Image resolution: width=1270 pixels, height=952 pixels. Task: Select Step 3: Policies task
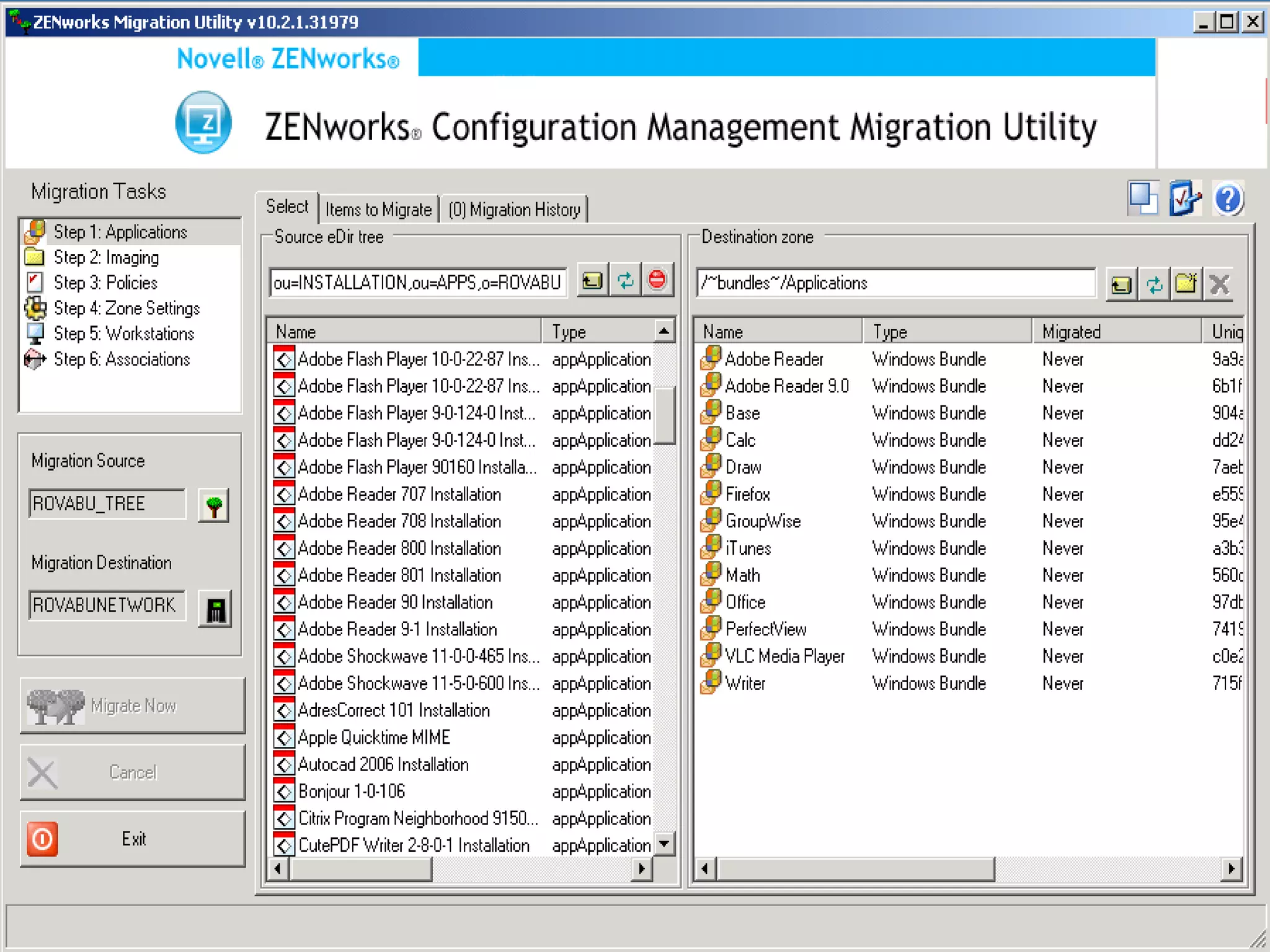point(130,283)
